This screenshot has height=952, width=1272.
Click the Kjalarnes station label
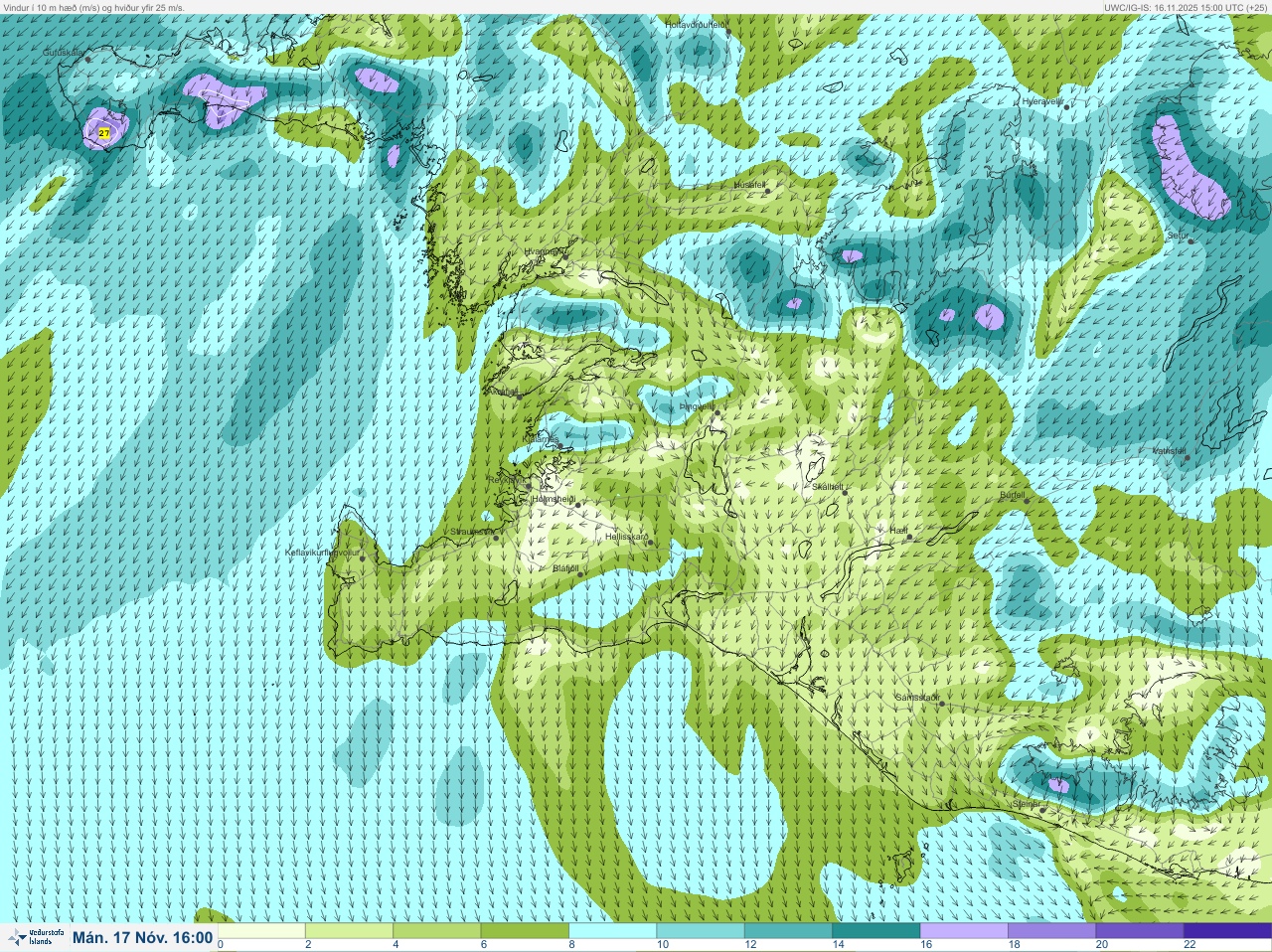542,438
